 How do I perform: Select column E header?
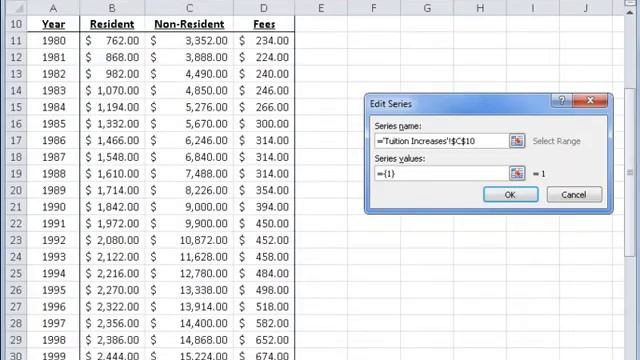321,8
